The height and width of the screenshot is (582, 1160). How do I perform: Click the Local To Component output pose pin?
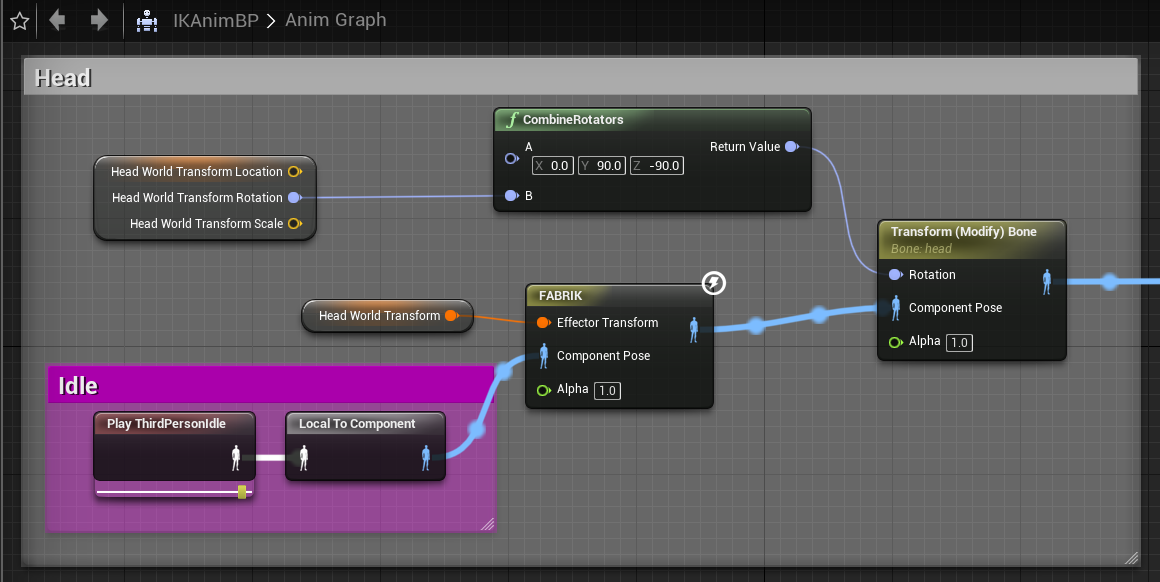(x=425, y=458)
